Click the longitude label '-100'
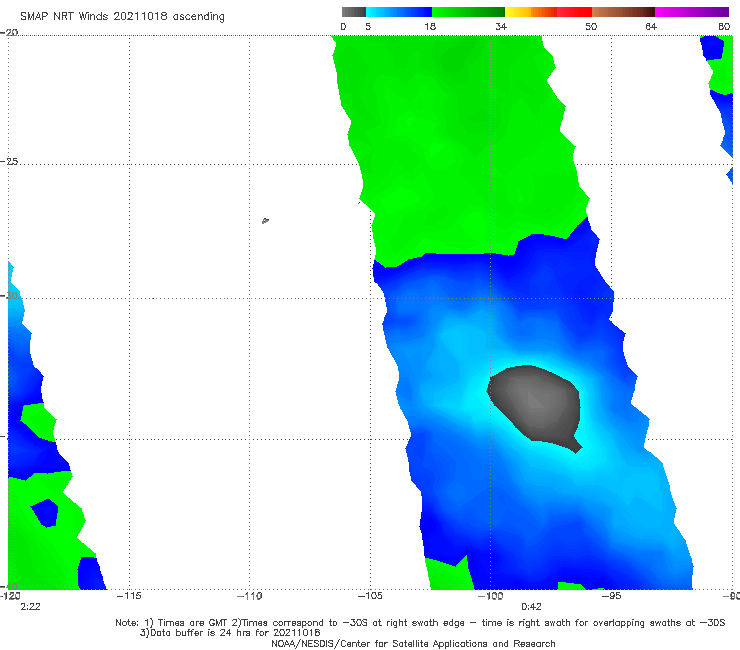This screenshot has width=740, height=650. pos(490,596)
